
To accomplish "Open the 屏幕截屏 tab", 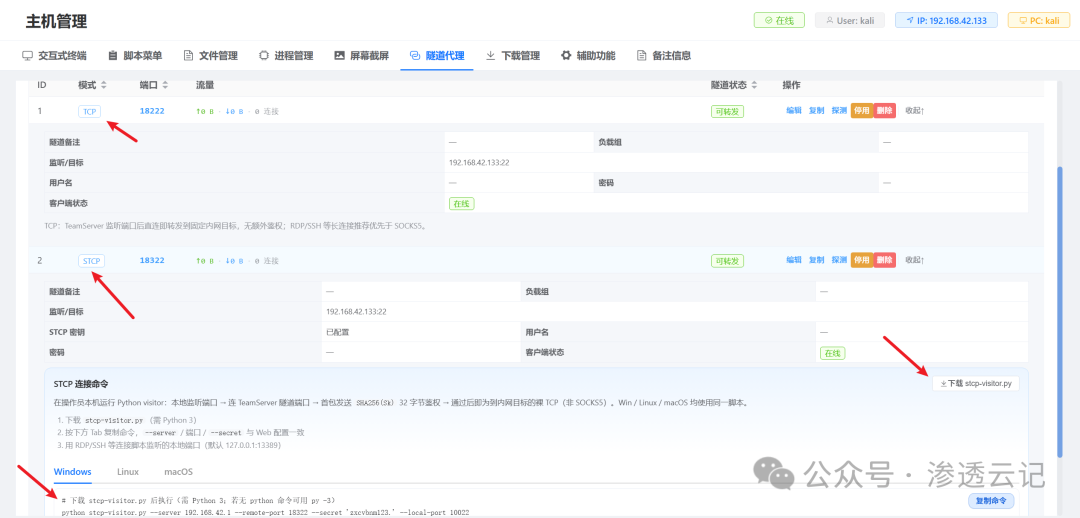I will click(362, 56).
